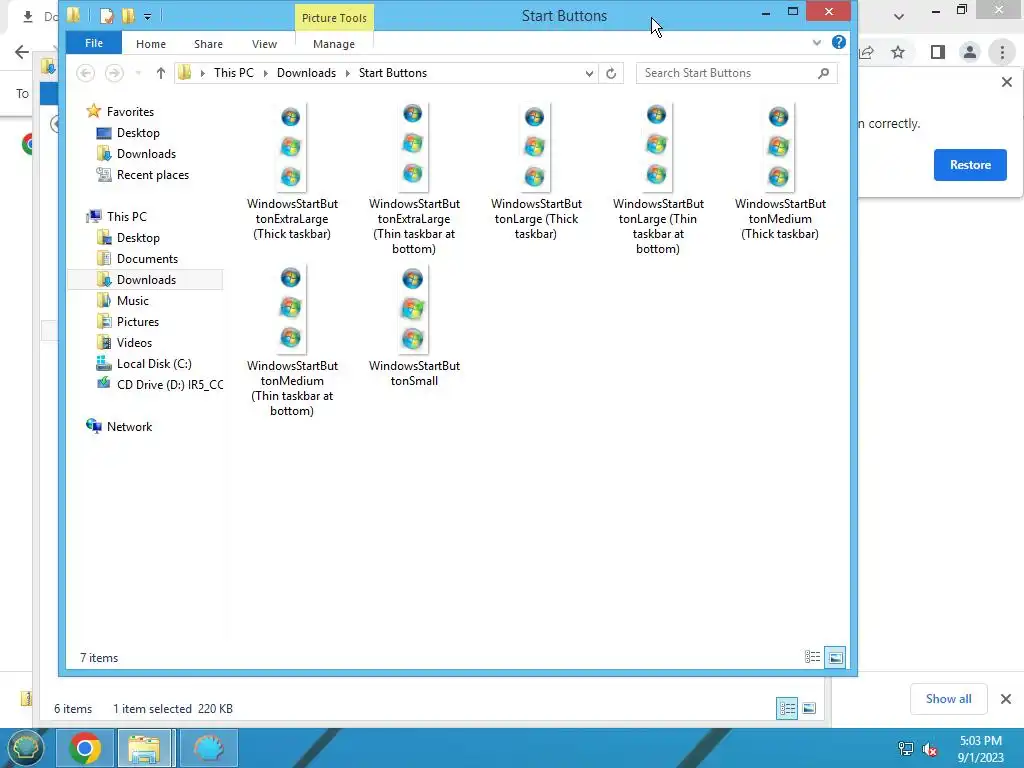Open Chrome side panel icon
The image size is (1024, 768).
tap(938, 52)
